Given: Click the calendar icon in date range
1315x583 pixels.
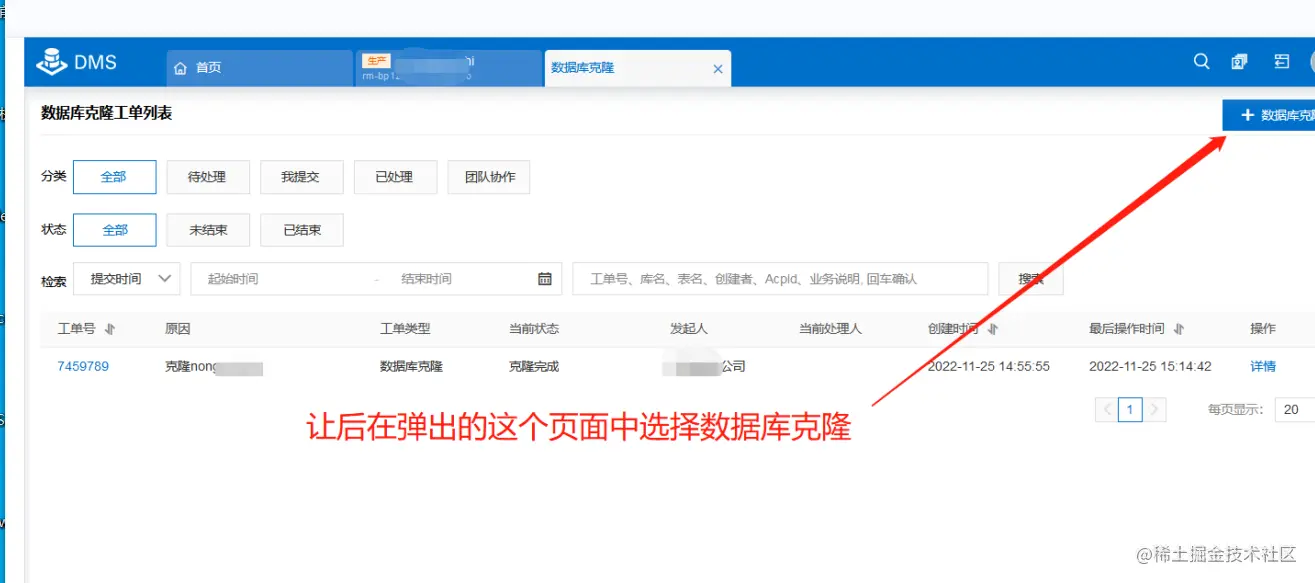Looking at the screenshot, I should (545, 279).
